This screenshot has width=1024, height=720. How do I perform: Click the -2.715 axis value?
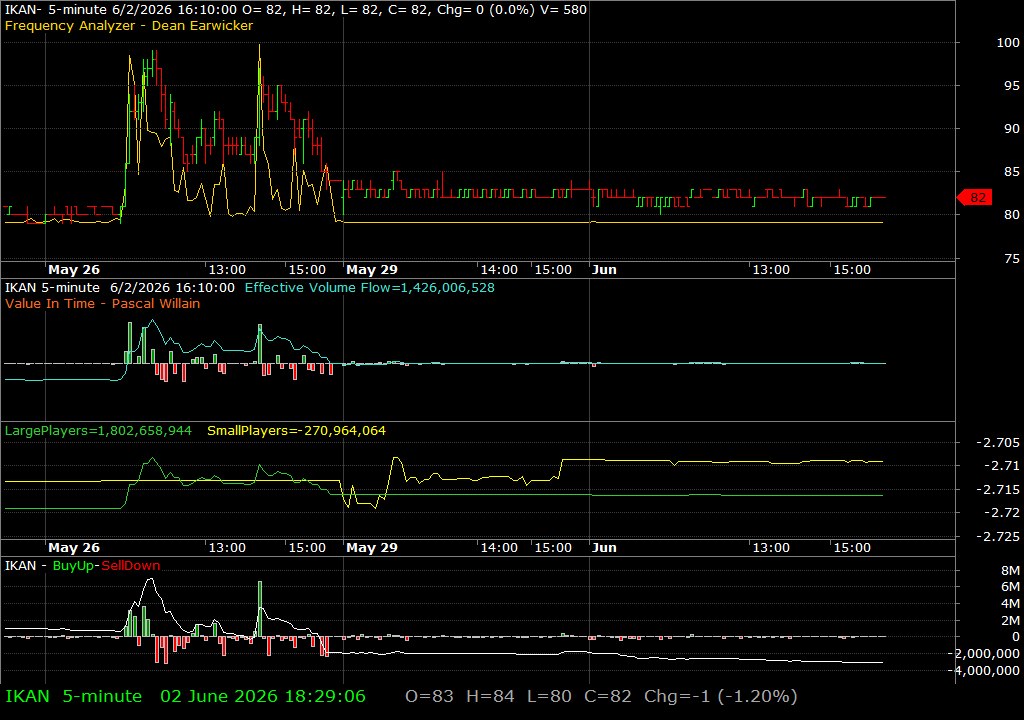[997, 489]
